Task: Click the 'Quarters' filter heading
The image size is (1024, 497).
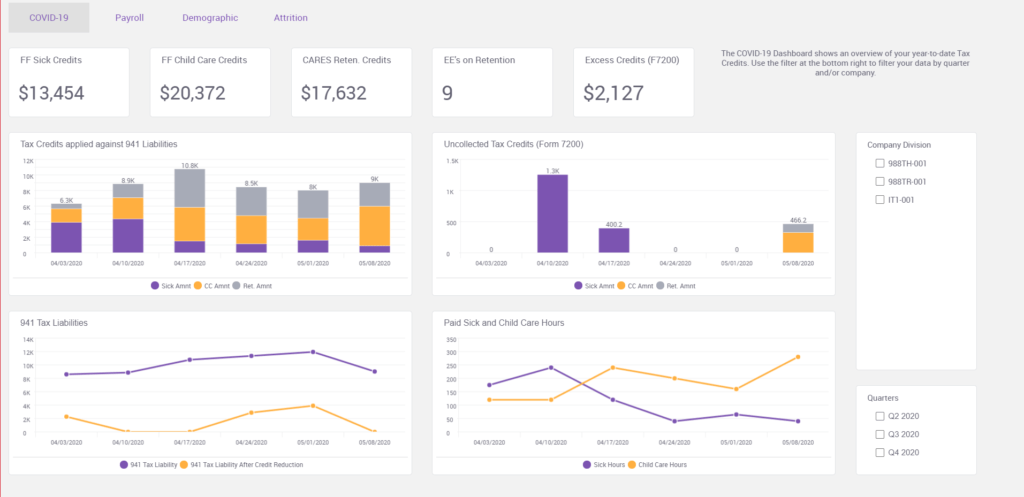Action: pyautogui.click(x=882, y=398)
